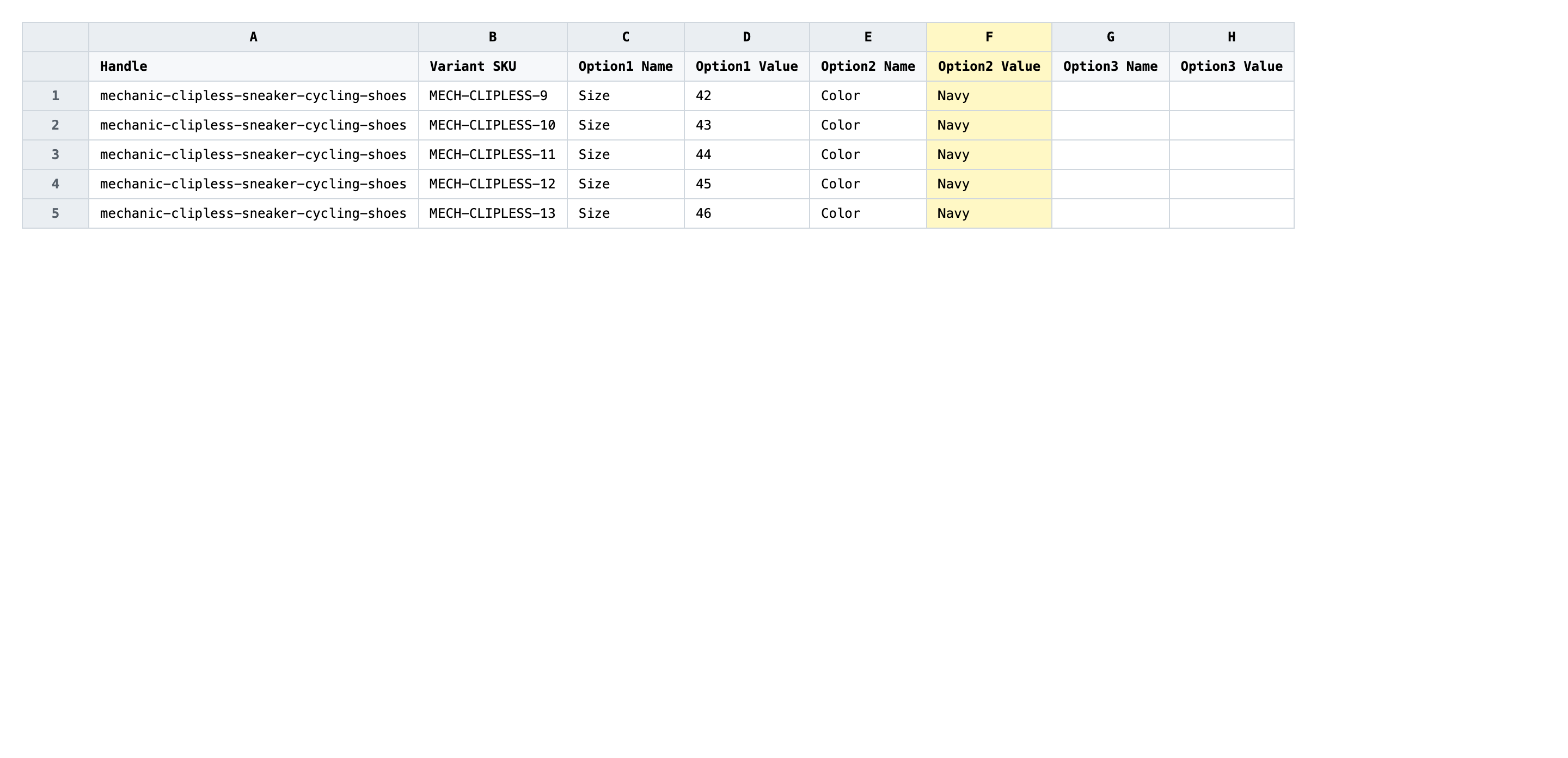Image resolution: width=1568 pixels, height=758 pixels.
Task: Select the handle cell in row 1
Action: coord(253,96)
